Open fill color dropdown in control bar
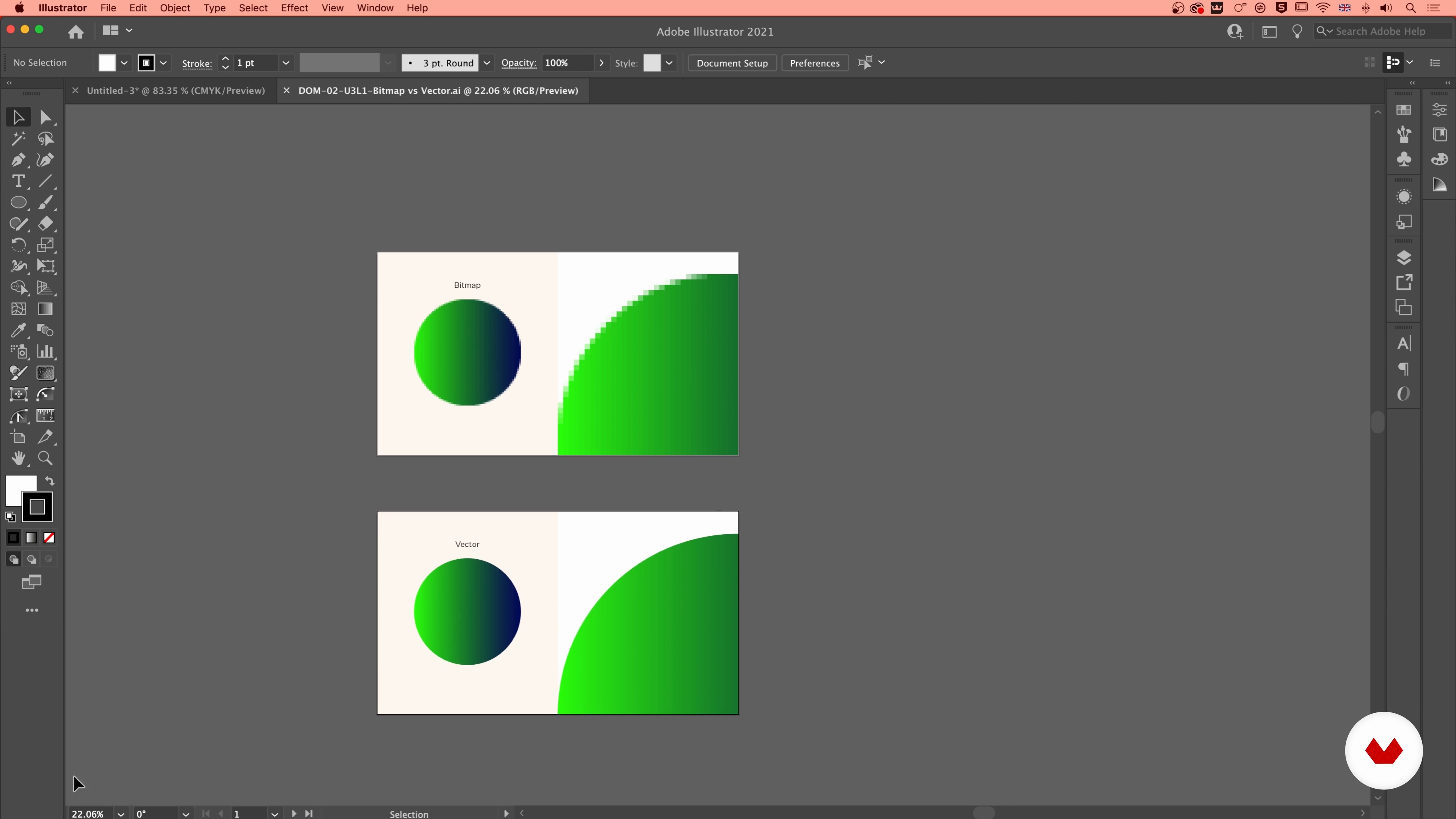 pyautogui.click(x=124, y=63)
